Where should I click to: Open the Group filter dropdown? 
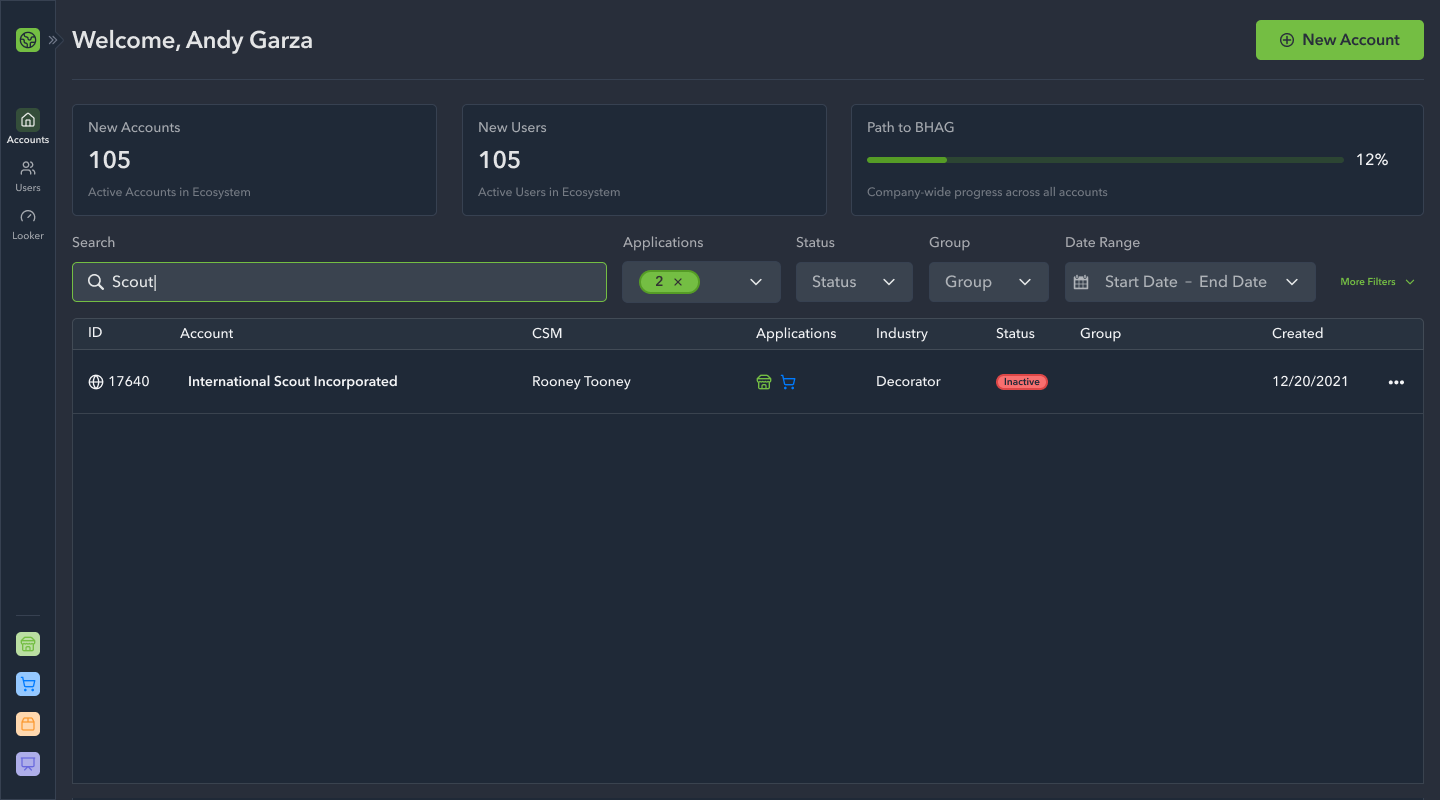989,282
